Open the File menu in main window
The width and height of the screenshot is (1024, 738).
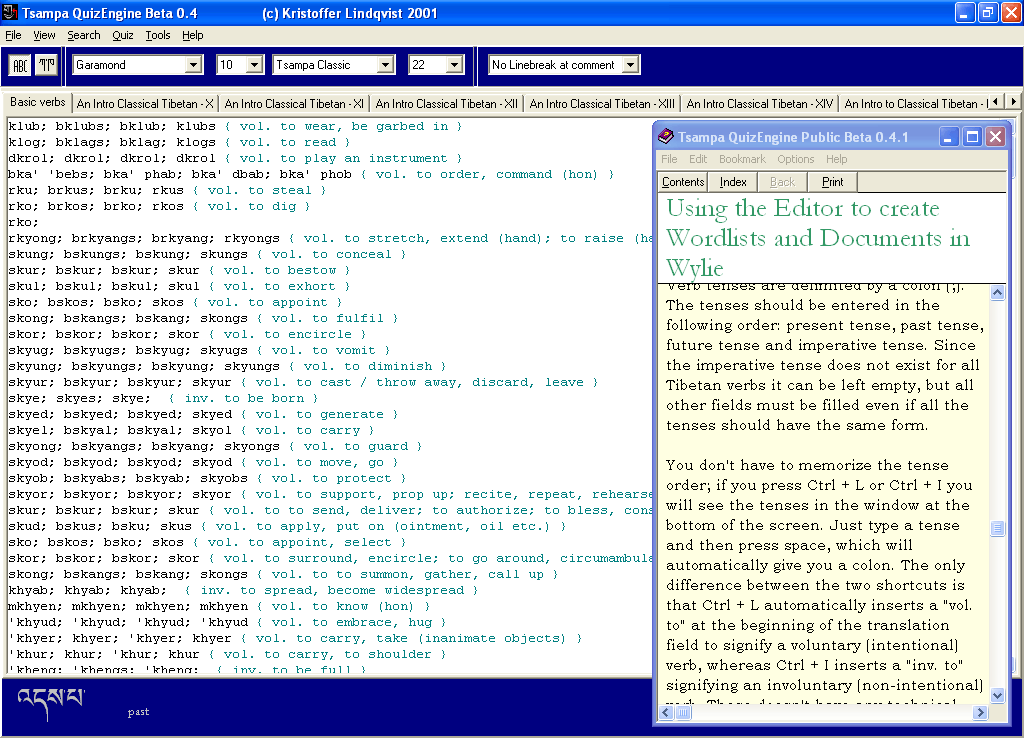point(13,35)
